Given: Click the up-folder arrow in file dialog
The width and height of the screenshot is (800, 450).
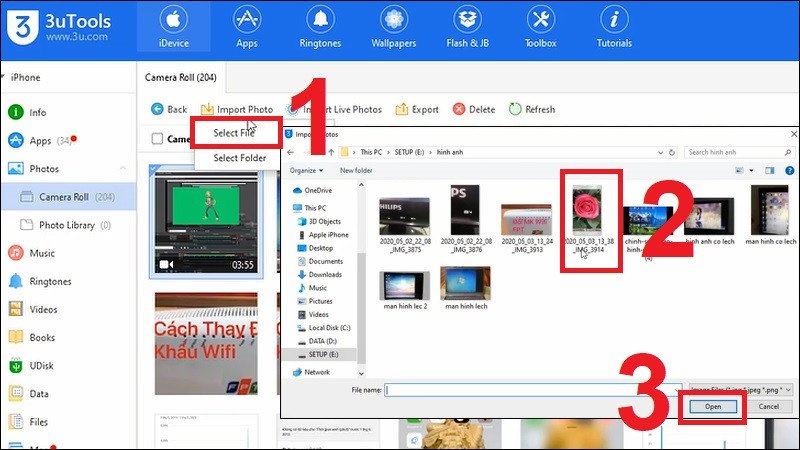Looking at the screenshot, I should click(x=331, y=152).
